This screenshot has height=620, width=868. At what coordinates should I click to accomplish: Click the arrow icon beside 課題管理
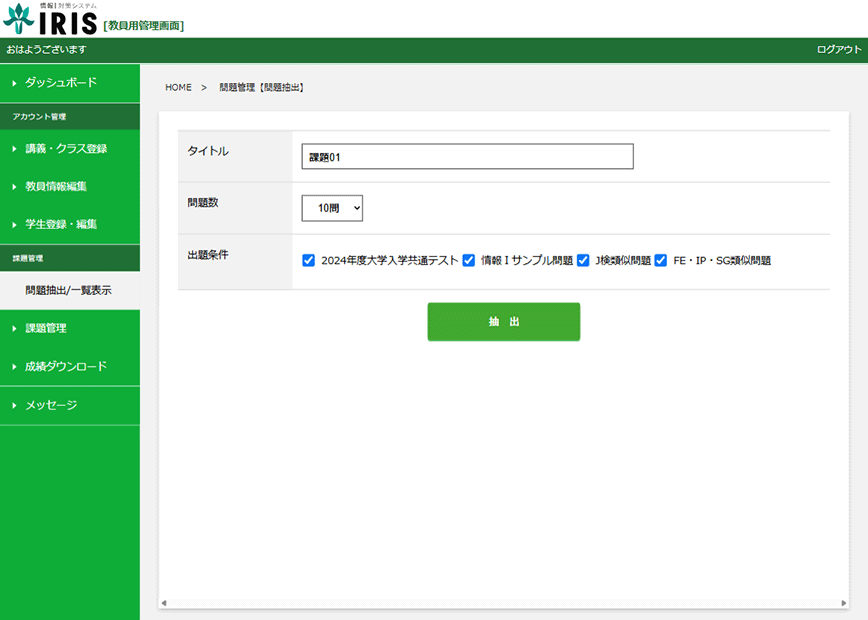[x=14, y=329]
